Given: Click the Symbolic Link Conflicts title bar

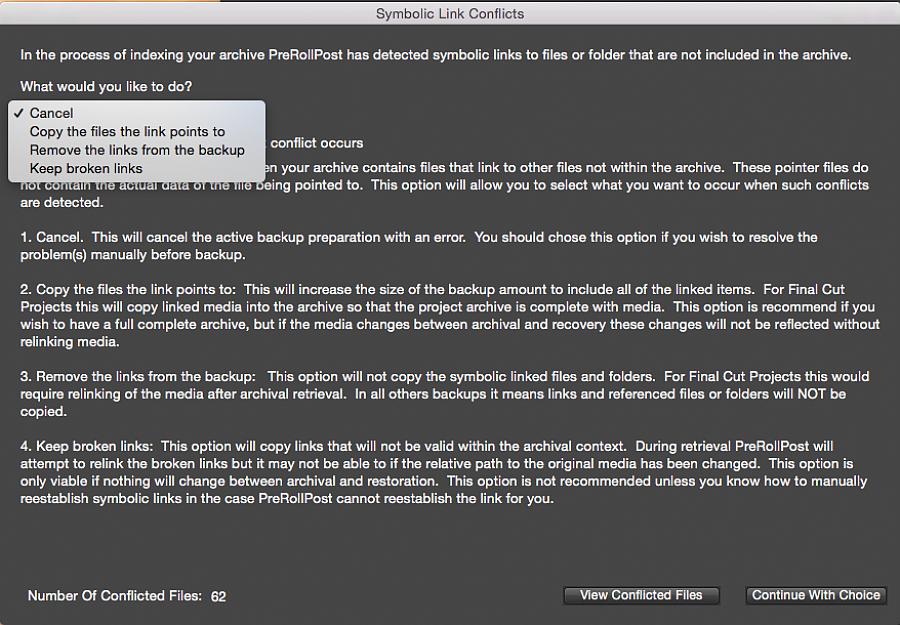Looking at the screenshot, I should point(450,14).
